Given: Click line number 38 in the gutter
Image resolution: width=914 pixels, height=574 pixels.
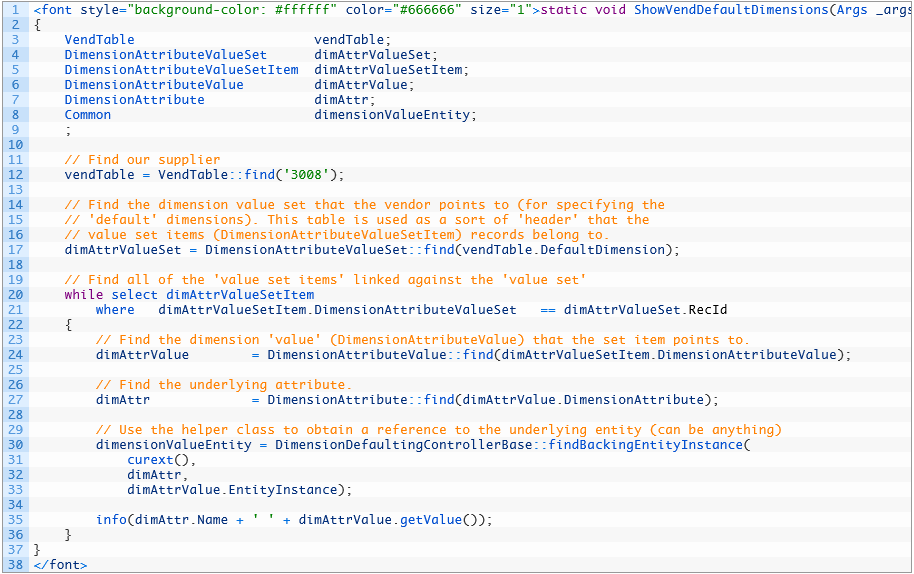Looking at the screenshot, I should pos(16,564).
